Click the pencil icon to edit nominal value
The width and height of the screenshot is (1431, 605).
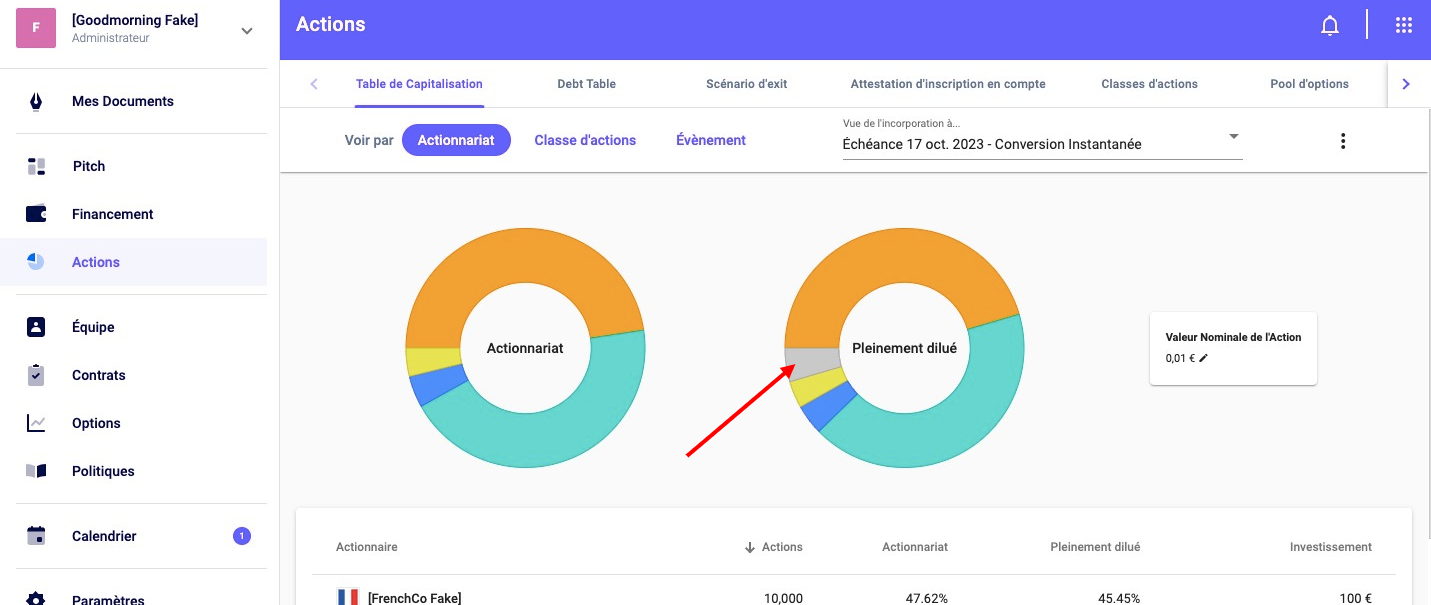(1204, 358)
